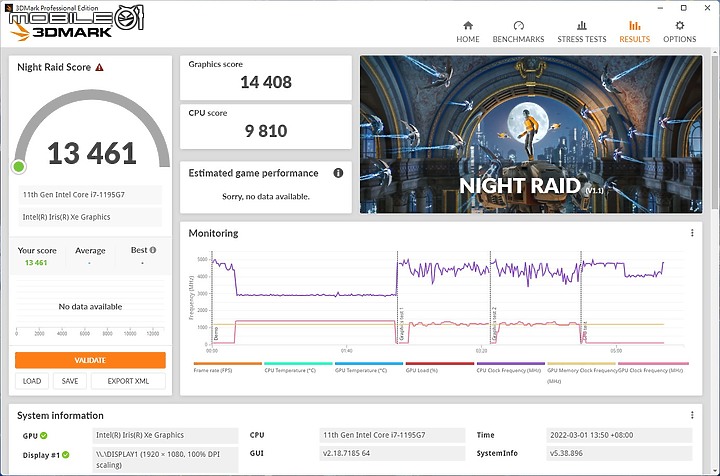Click the Graphics test 1 marker in chart
Viewport: 720px width, 476px height.
coord(401,324)
